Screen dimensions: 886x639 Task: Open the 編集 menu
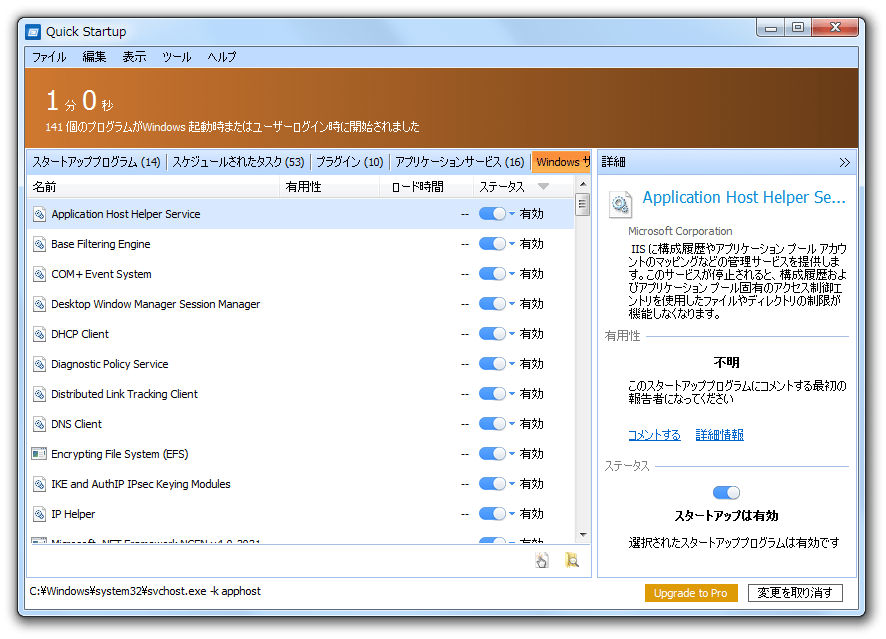click(94, 57)
